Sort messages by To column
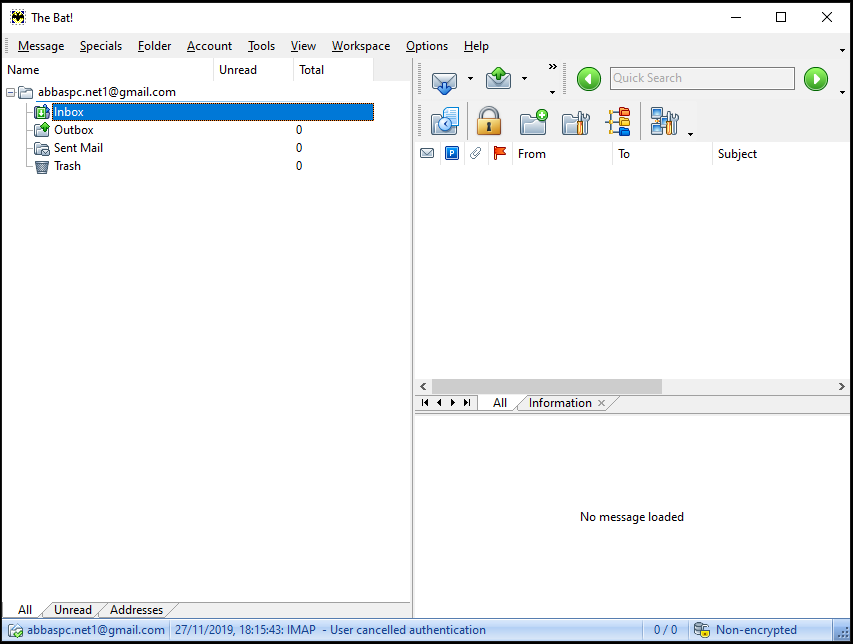Screen dimensions: 853x644 [x=662, y=154]
